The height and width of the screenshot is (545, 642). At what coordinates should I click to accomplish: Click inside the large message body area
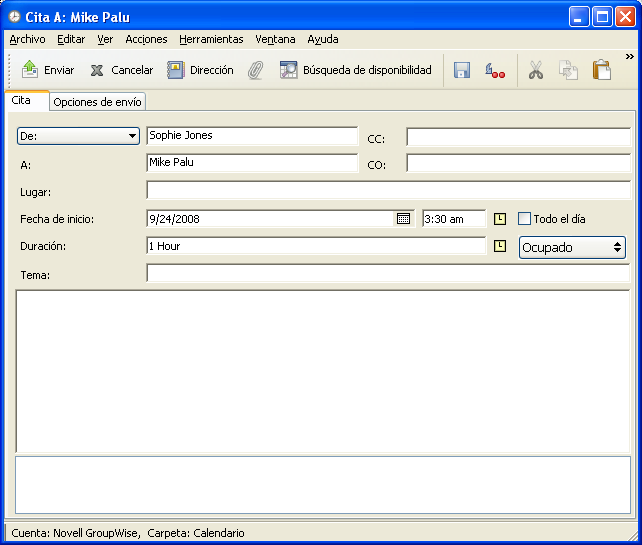[x=323, y=371]
